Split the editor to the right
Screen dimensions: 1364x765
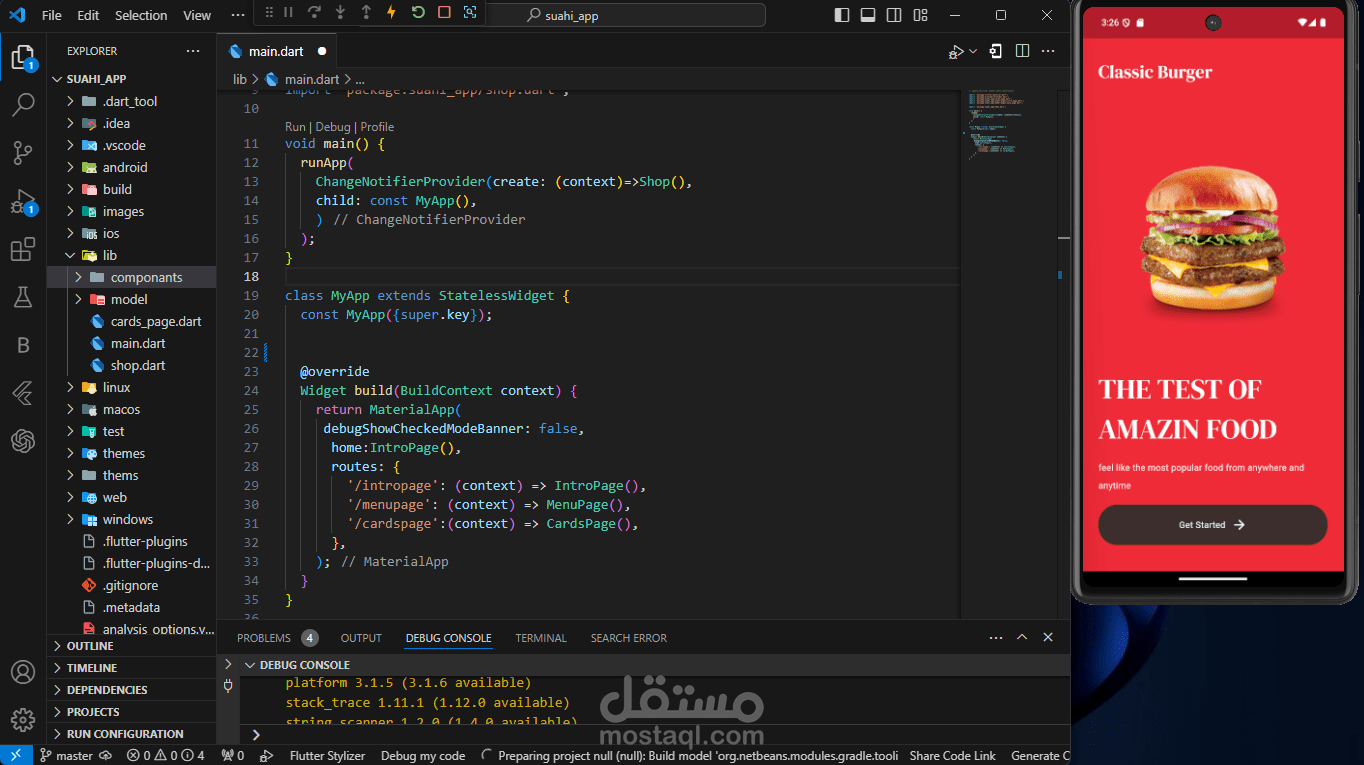(1022, 51)
